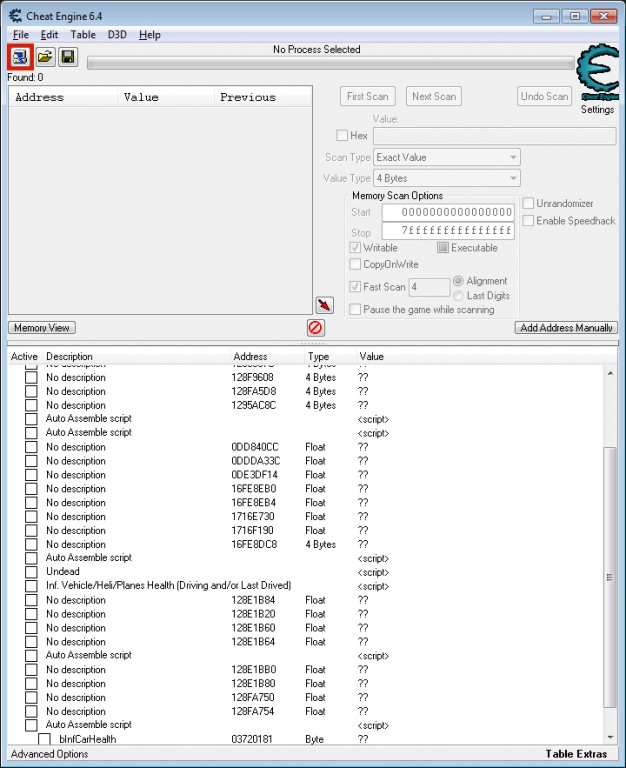
Task: Activate the bInfCarHealth entry checkbox
Action: click(x=45, y=739)
